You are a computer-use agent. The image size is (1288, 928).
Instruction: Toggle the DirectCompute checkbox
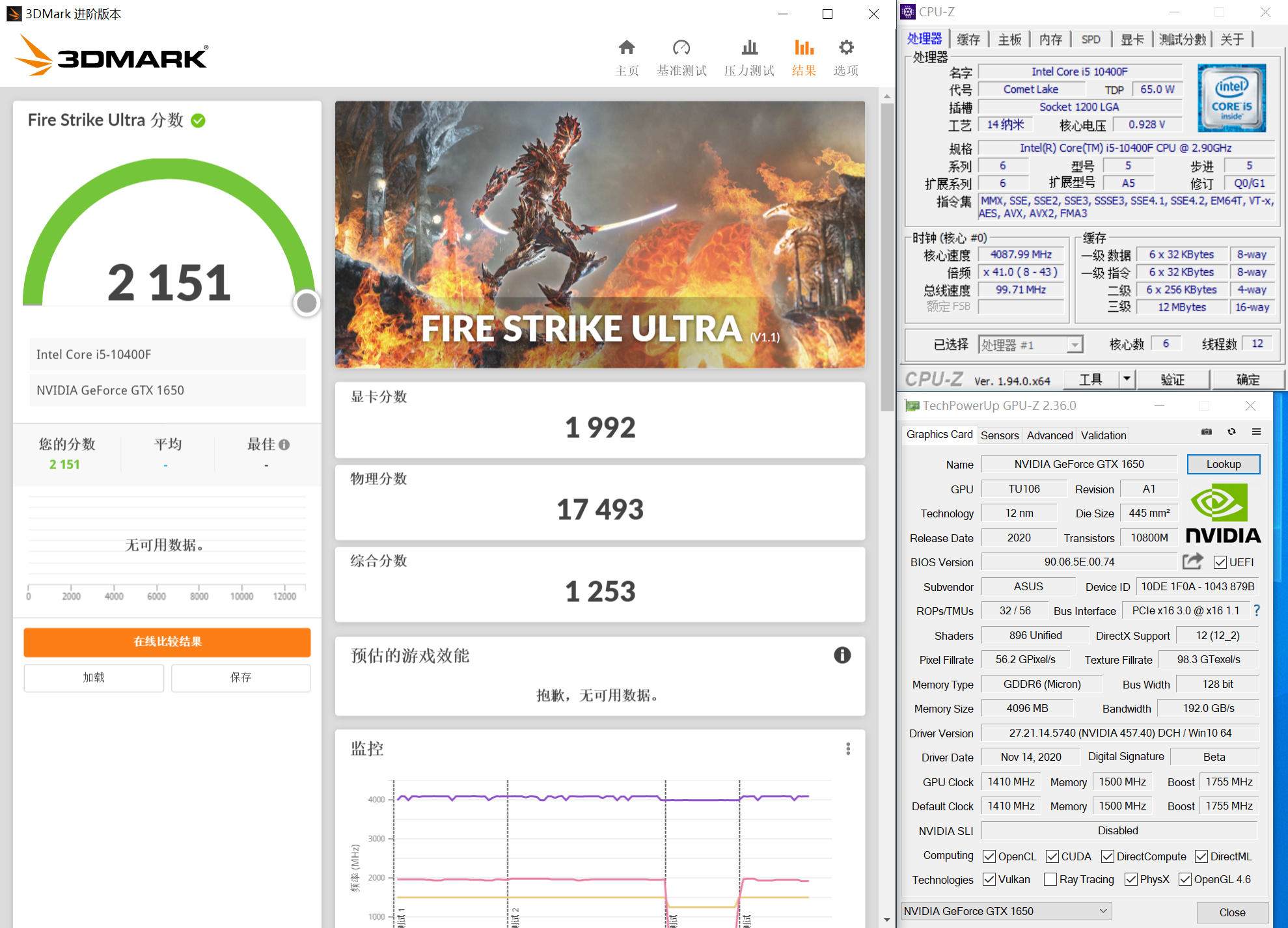point(1108,856)
